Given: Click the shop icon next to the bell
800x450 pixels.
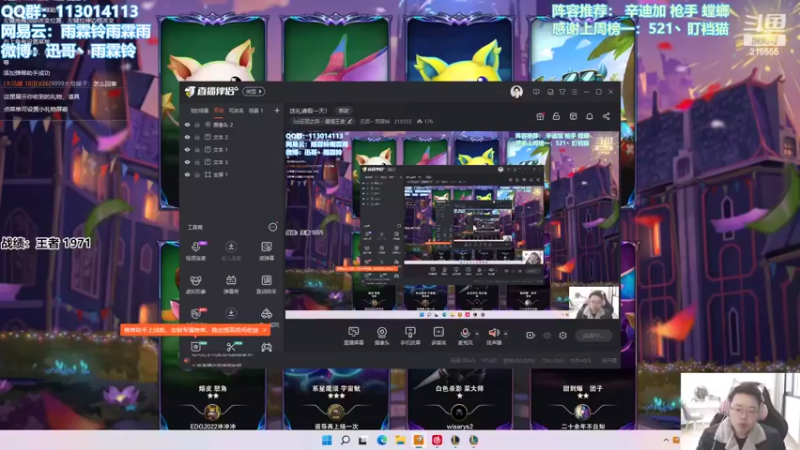Looking at the screenshot, I should pyautogui.click(x=573, y=116).
